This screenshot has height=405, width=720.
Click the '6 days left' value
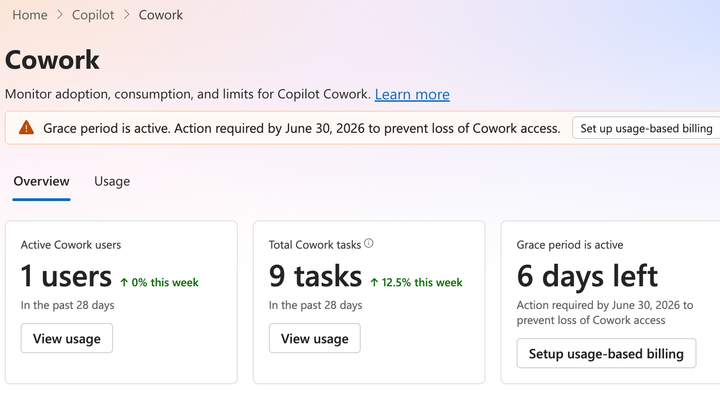coord(587,276)
